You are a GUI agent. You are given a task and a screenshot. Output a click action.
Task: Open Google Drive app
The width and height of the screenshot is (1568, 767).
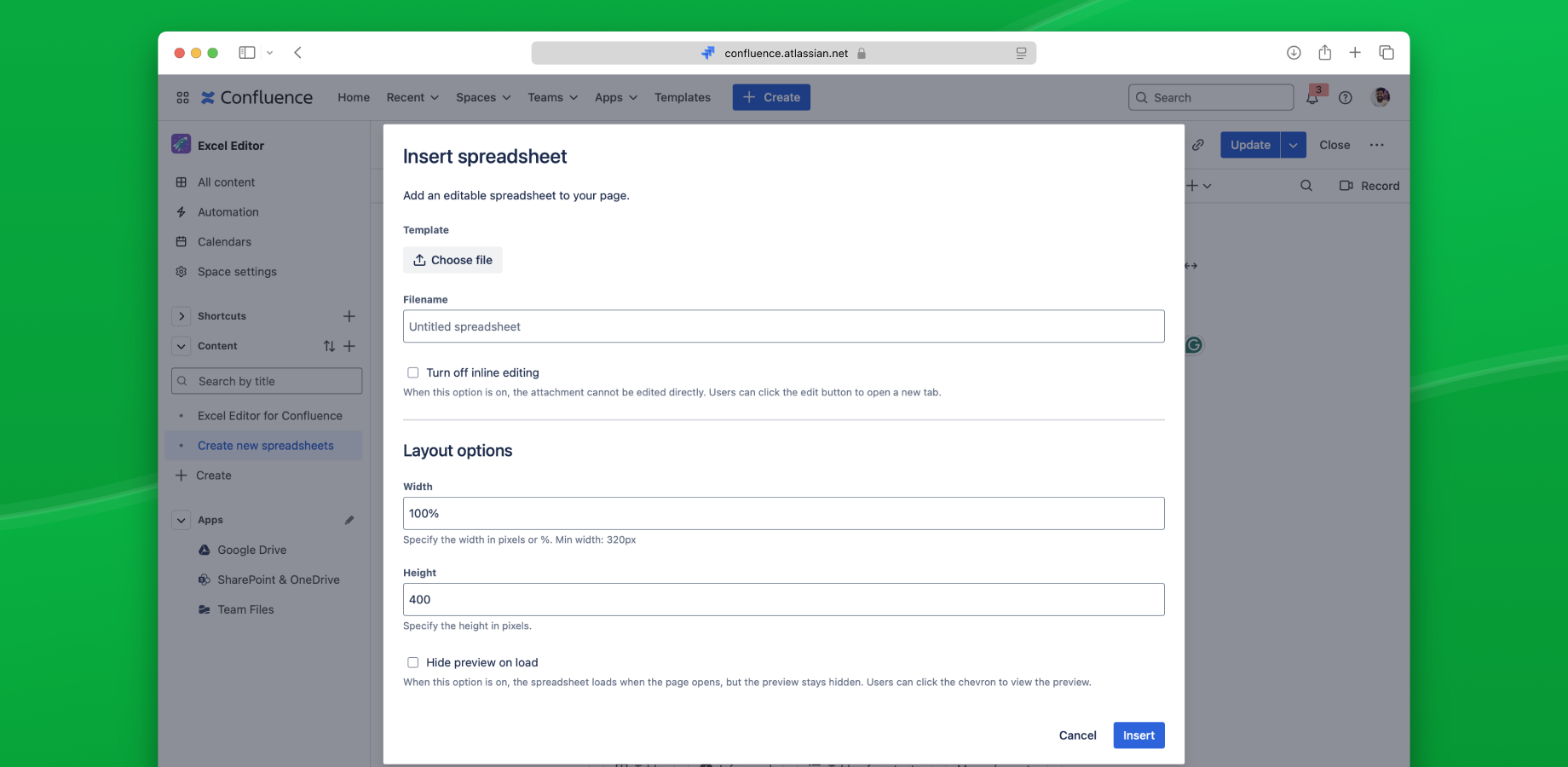243,550
